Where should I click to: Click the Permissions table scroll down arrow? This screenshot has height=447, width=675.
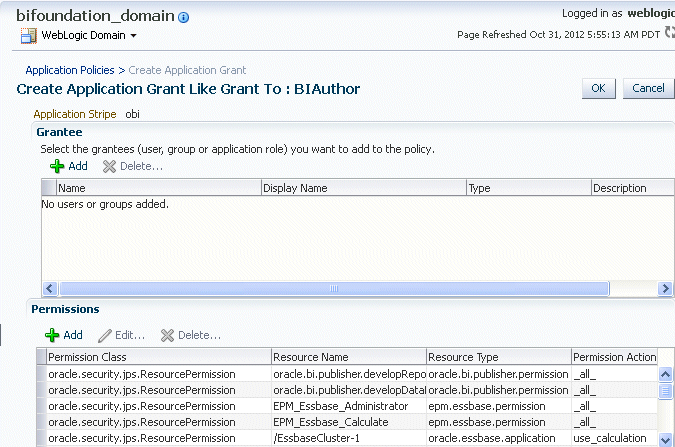point(666,440)
